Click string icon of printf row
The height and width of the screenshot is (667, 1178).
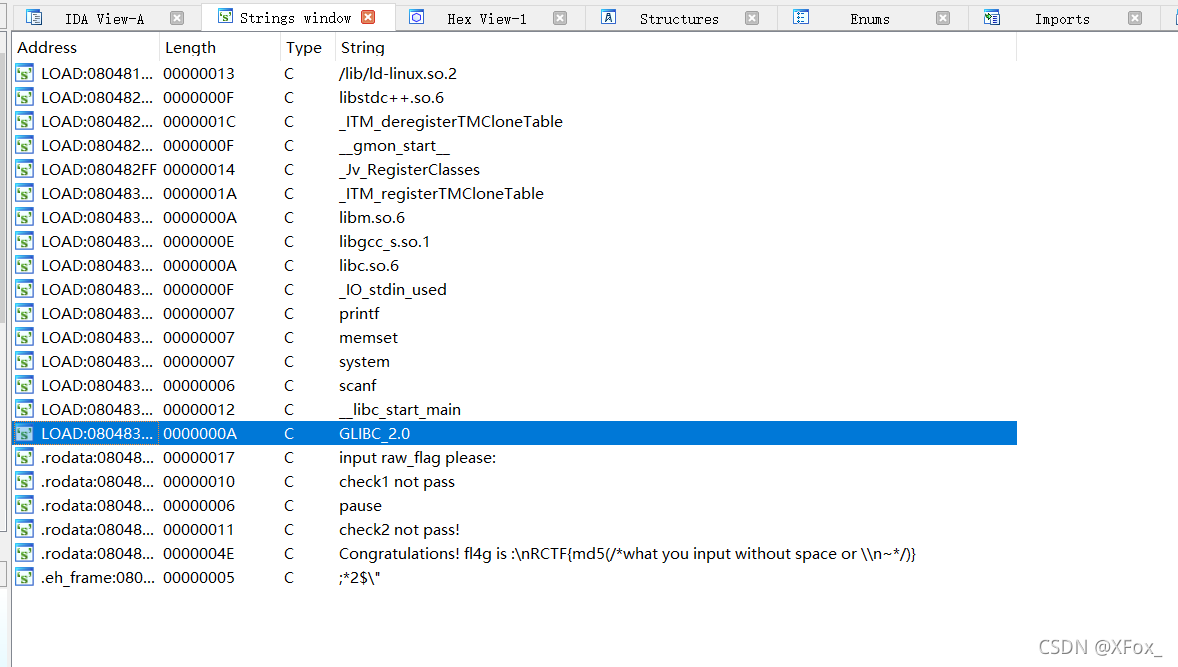click(x=25, y=314)
